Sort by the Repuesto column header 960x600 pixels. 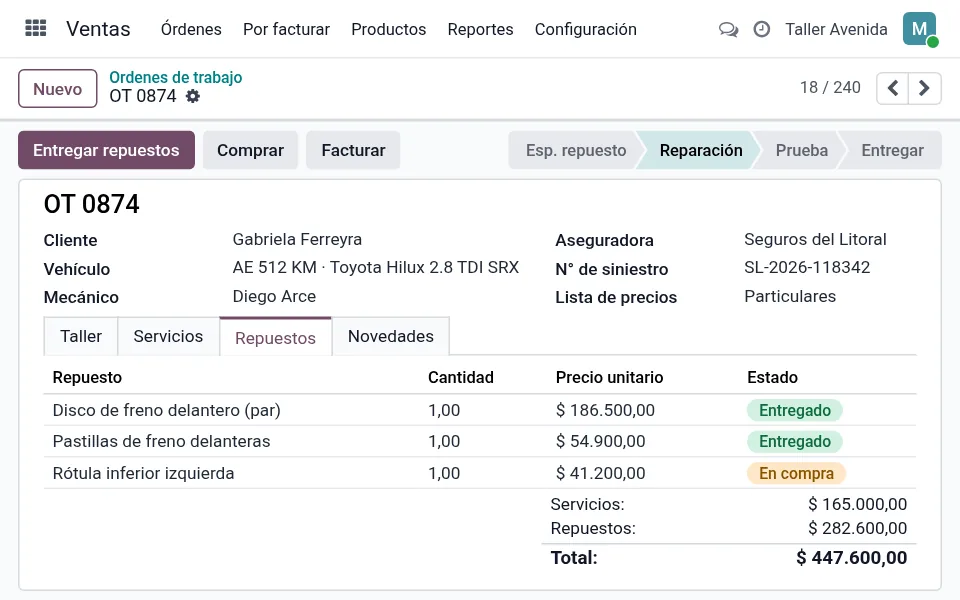click(x=87, y=377)
